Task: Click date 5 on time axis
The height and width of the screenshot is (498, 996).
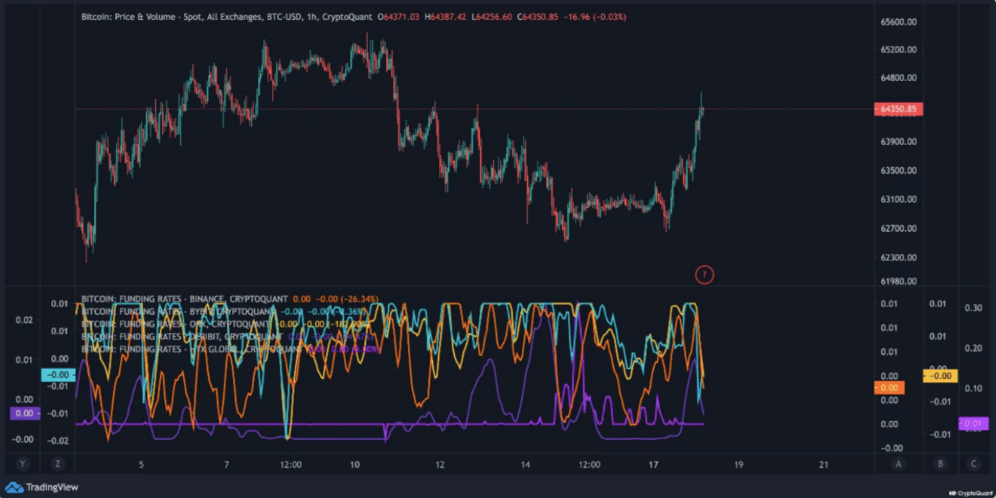Action: coord(141,464)
